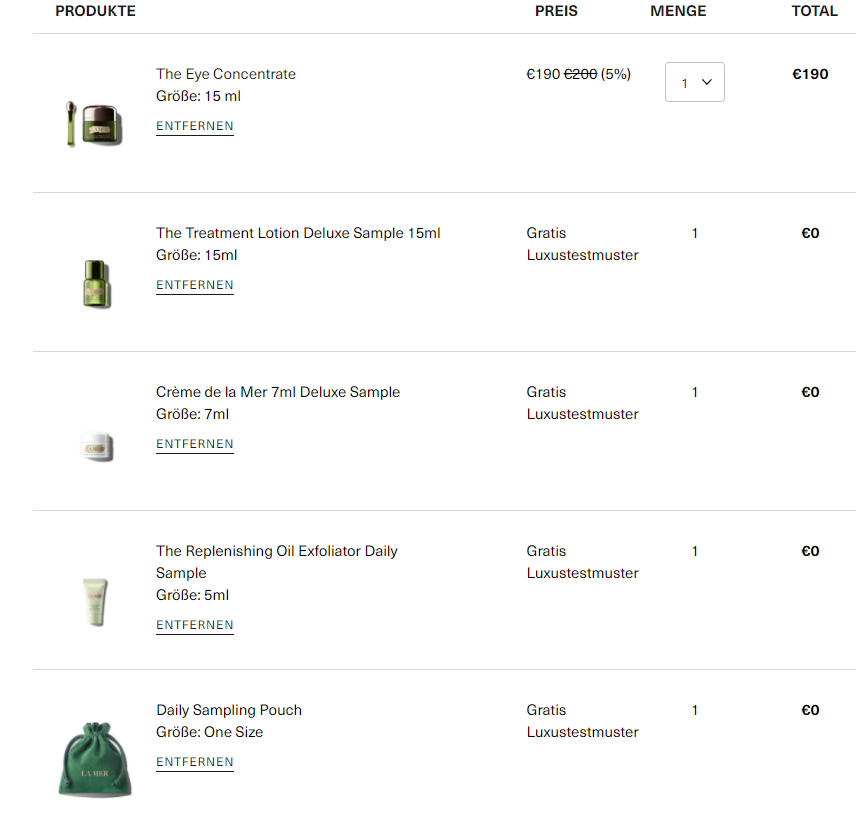Expand the quantity dropdown for Eye Concentrate
Viewport: 861px width, 825px height.
(695, 82)
